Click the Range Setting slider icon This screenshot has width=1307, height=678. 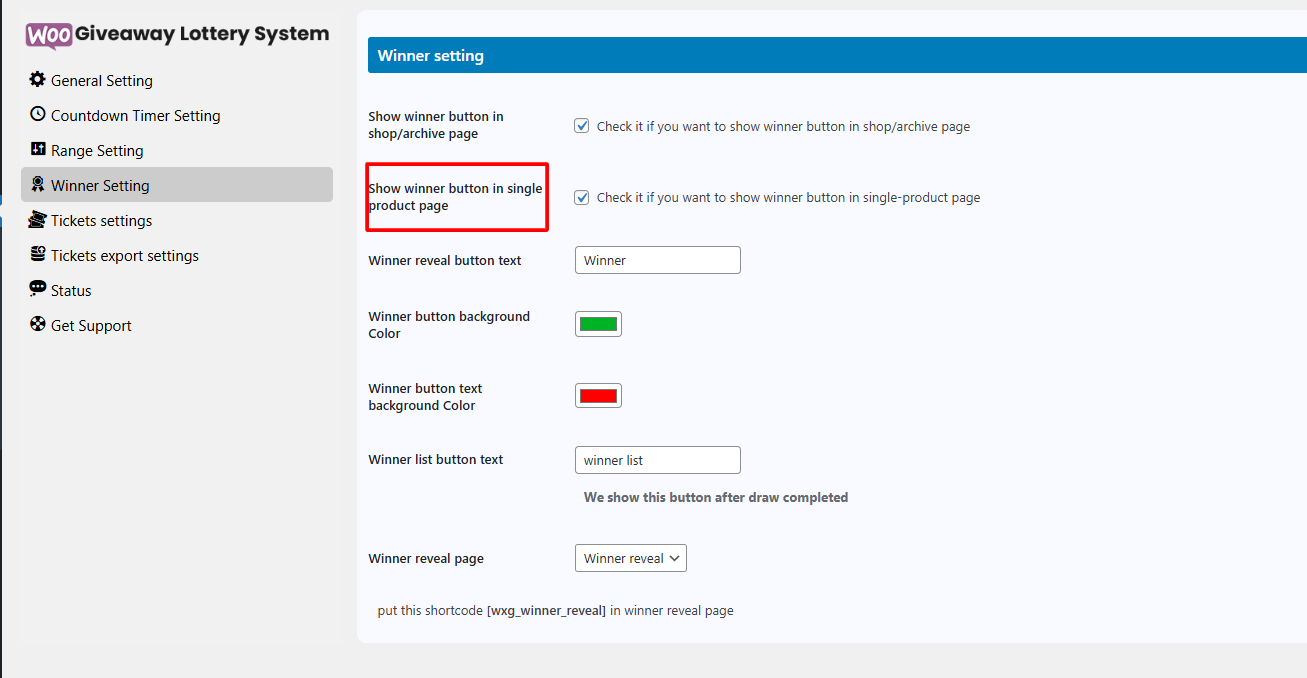[37, 150]
